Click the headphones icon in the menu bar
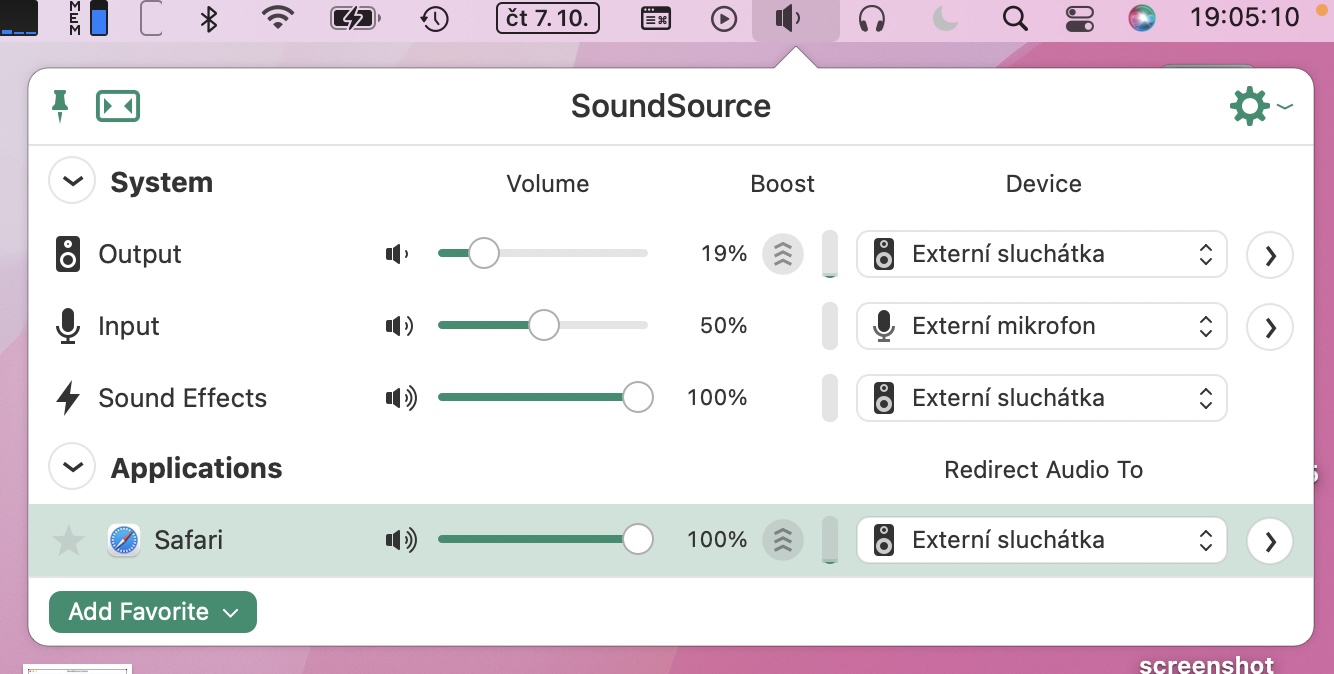Image resolution: width=1334 pixels, height=674 pixels. [872, 19]
